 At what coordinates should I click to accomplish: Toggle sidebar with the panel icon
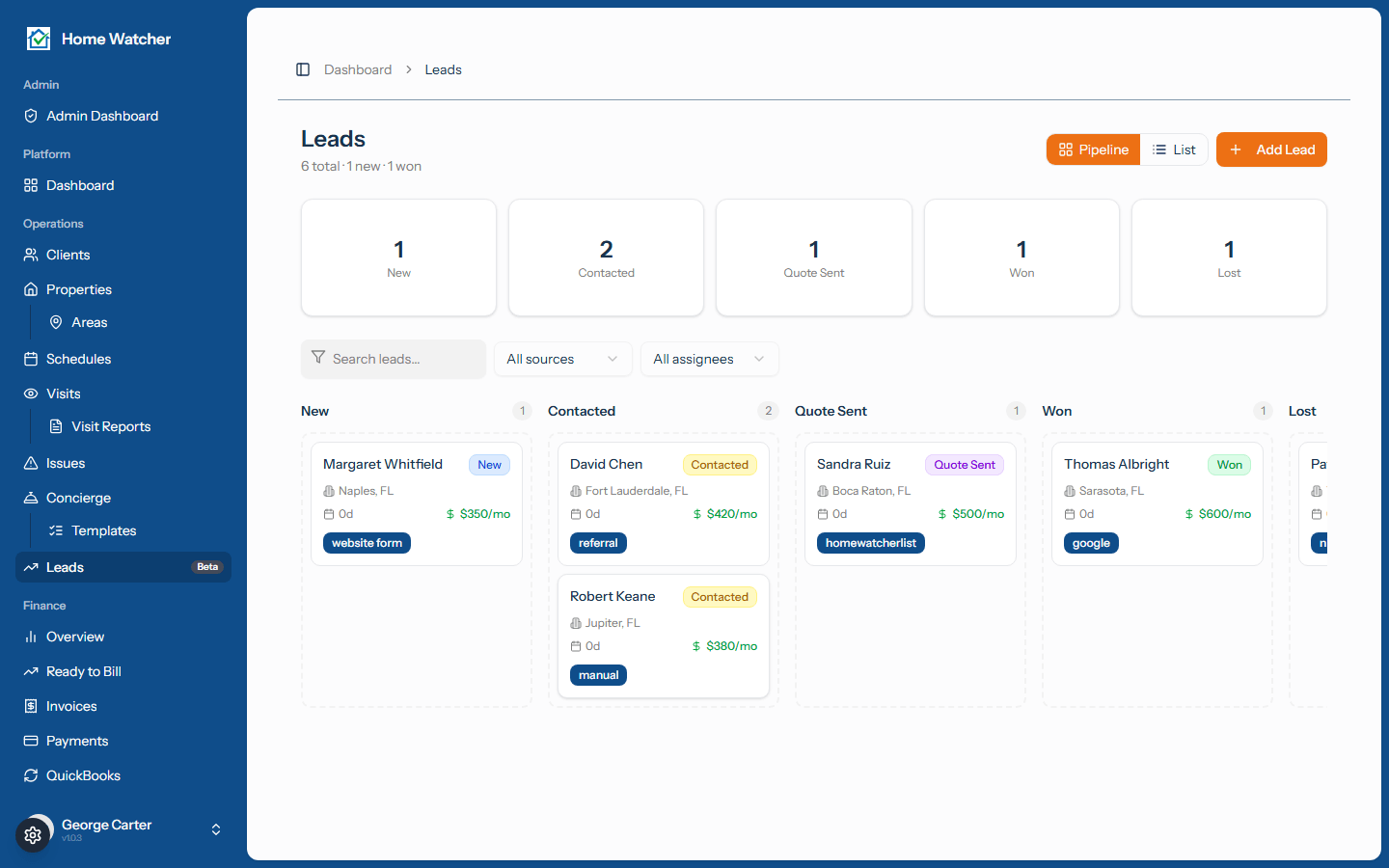pos(303,69)
